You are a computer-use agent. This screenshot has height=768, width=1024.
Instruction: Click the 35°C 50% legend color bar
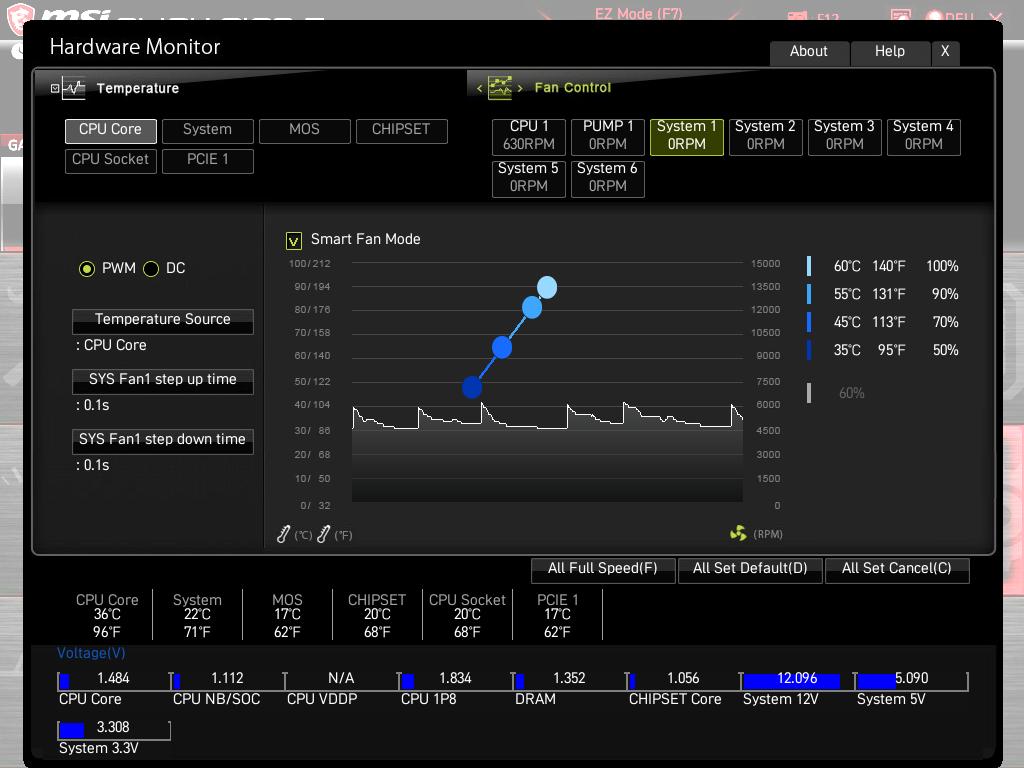click(809, 350)
